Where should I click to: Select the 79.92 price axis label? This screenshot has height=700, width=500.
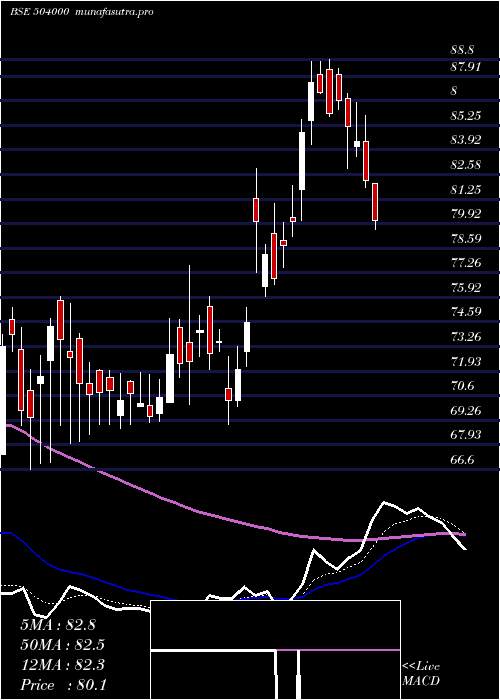[466, 214]
